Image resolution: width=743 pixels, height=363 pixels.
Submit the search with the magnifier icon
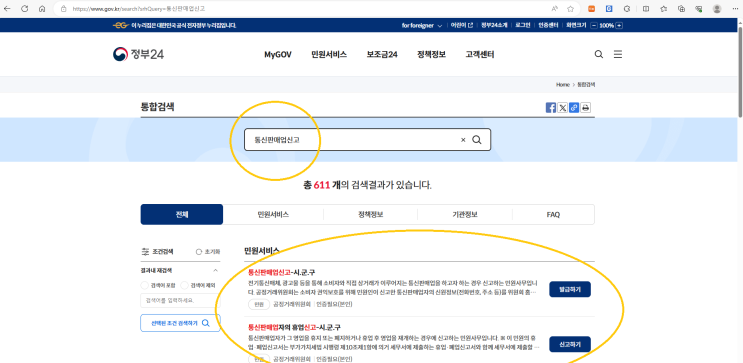pos(477,140)
